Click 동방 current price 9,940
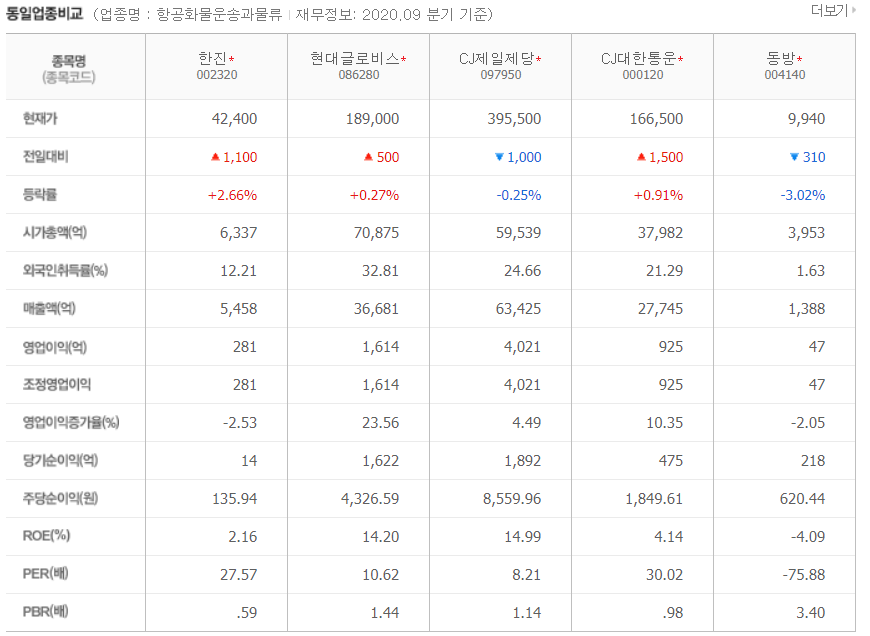The image size is (870, 636). pyautogui.click(x=807, y=119)
